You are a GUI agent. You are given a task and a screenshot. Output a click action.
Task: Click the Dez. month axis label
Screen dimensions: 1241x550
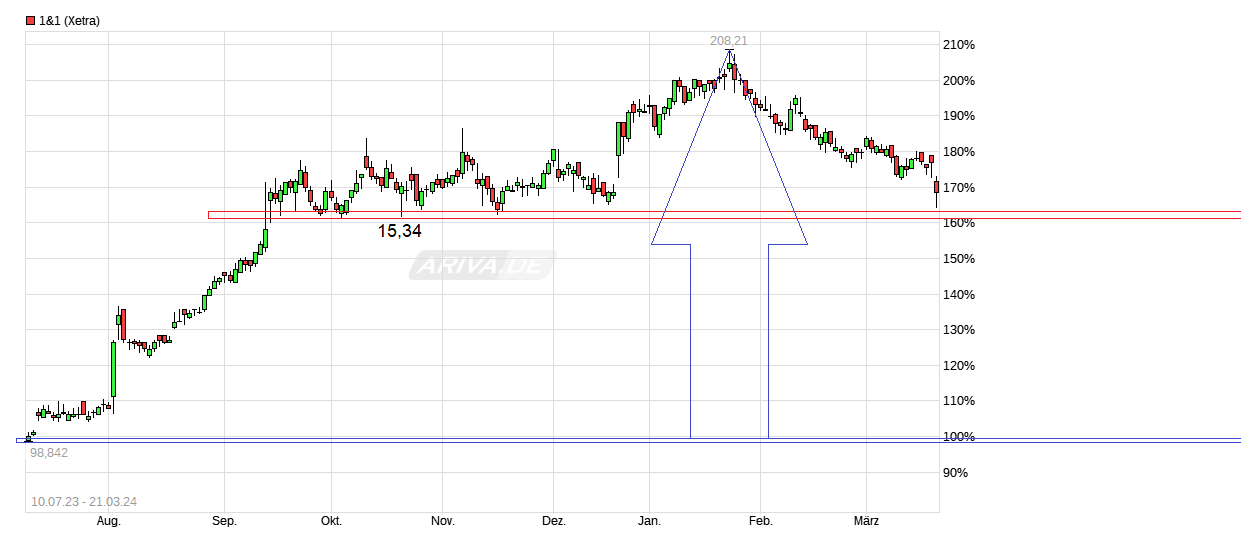tap(553, 521)
